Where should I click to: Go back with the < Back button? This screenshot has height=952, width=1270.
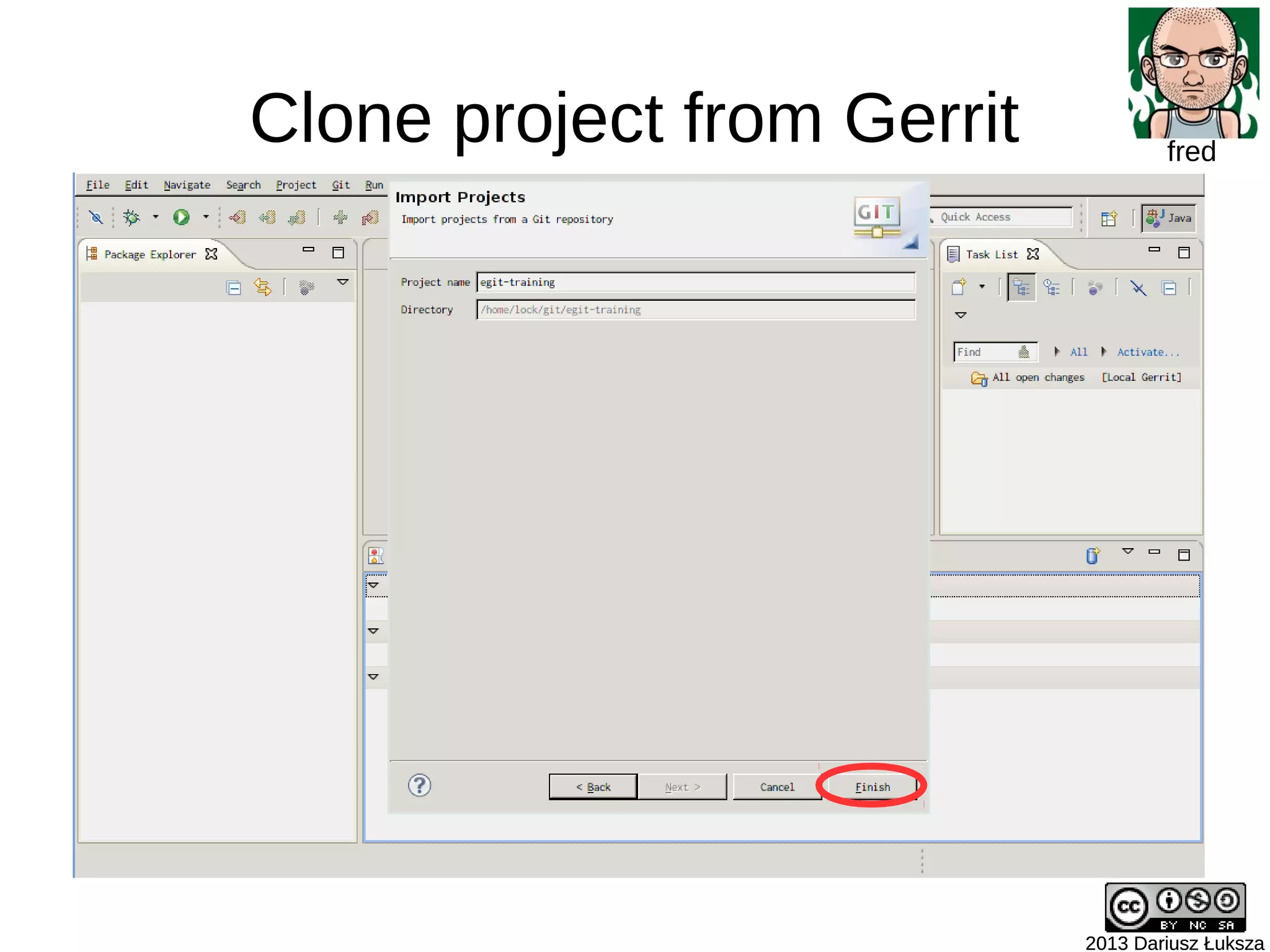tap(593, 786)
